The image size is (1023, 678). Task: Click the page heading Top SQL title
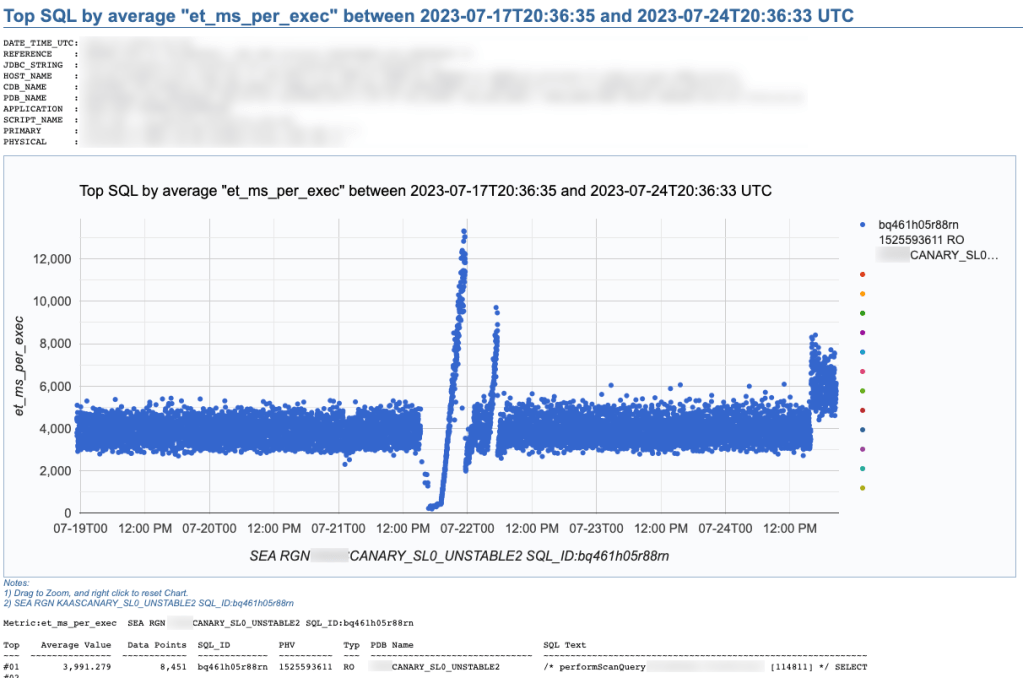[x=429, y=16]
